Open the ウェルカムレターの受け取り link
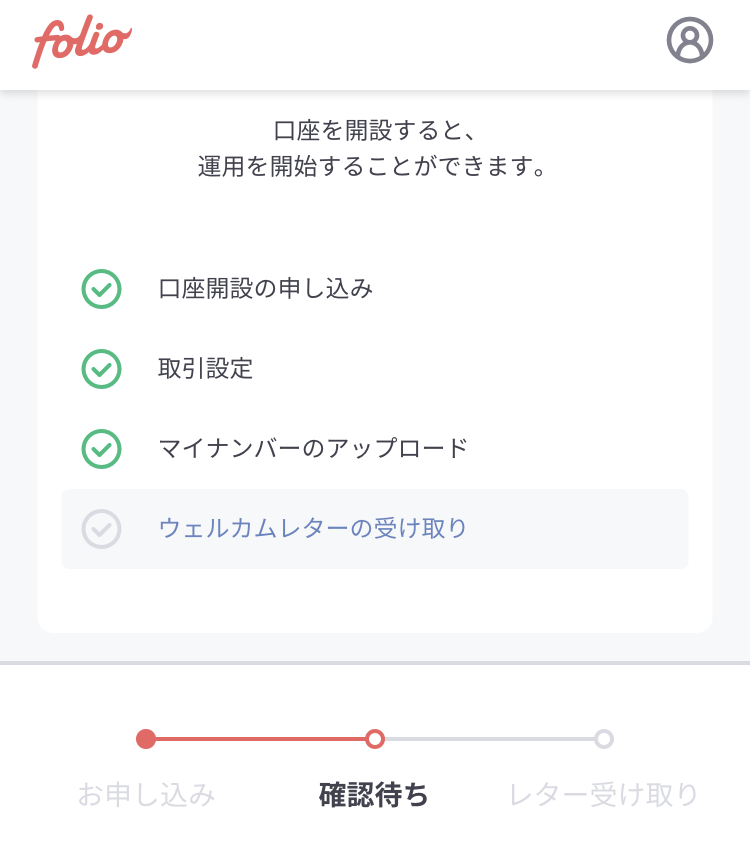 tap(312, 528)
